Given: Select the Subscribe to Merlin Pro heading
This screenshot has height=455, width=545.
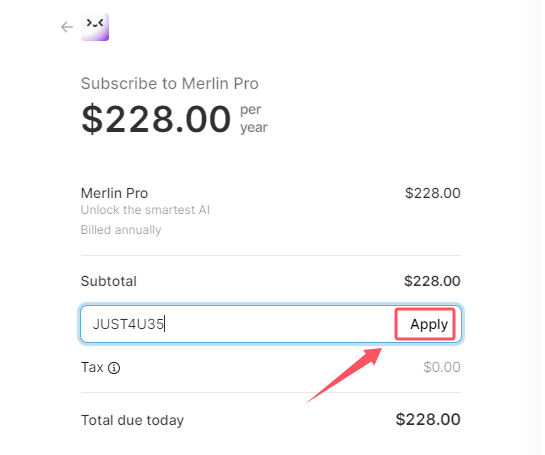Looking at the screenshot, I should 170,83.
